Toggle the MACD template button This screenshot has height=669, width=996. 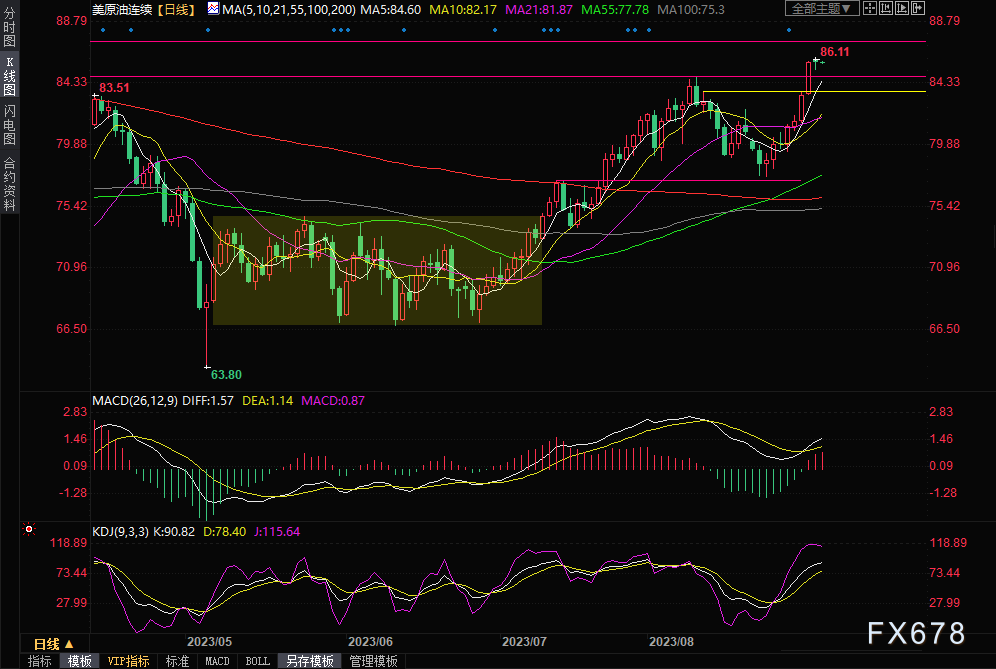click(x=217, y=661)
